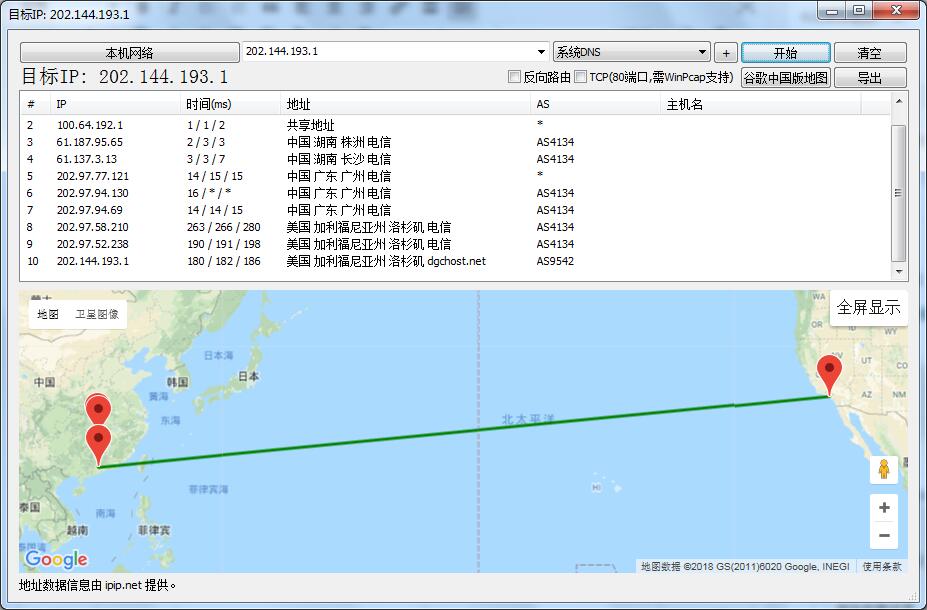This screenshot has height=610, width=927.
Task: Click the 导出 export button
Action: (x=869, y=78)
